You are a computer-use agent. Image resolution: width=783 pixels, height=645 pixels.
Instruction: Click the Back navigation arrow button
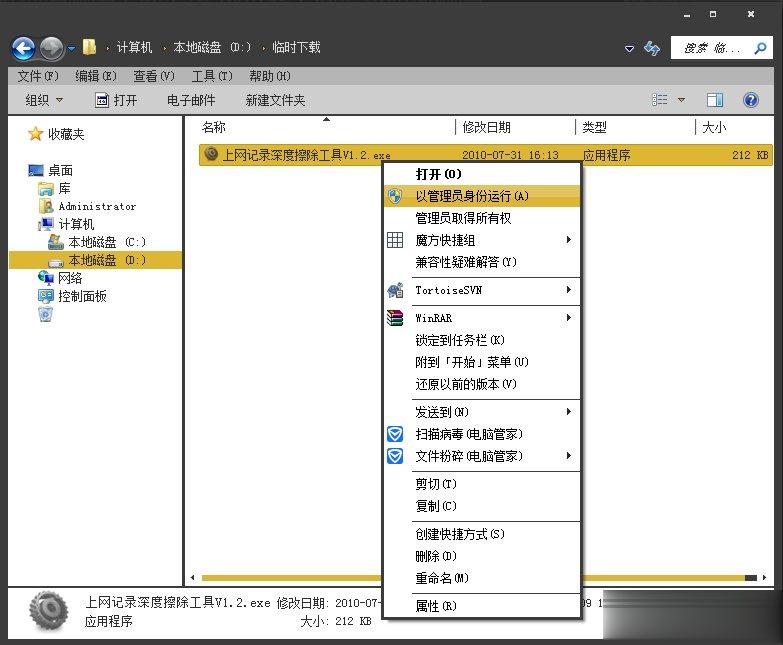click(x=24, y=47)
